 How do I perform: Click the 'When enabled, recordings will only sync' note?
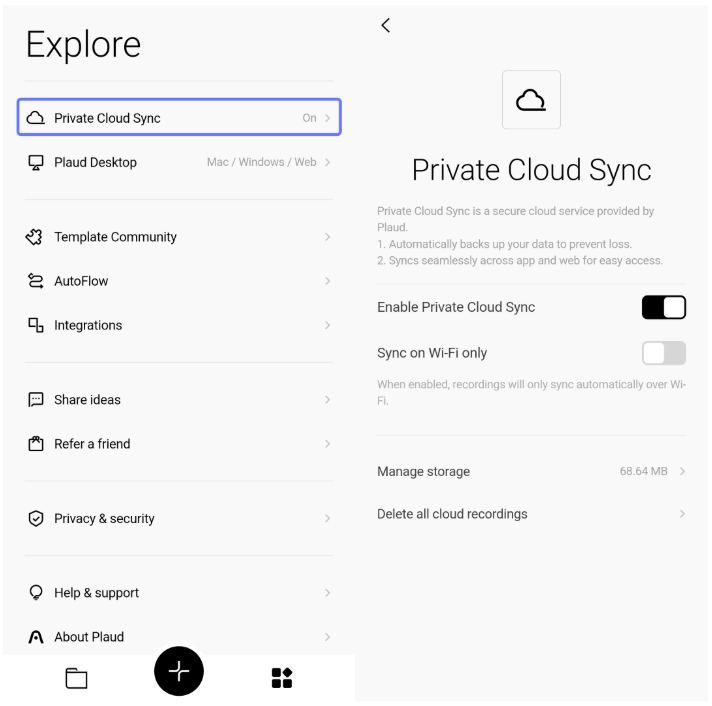tap(531, 393)
